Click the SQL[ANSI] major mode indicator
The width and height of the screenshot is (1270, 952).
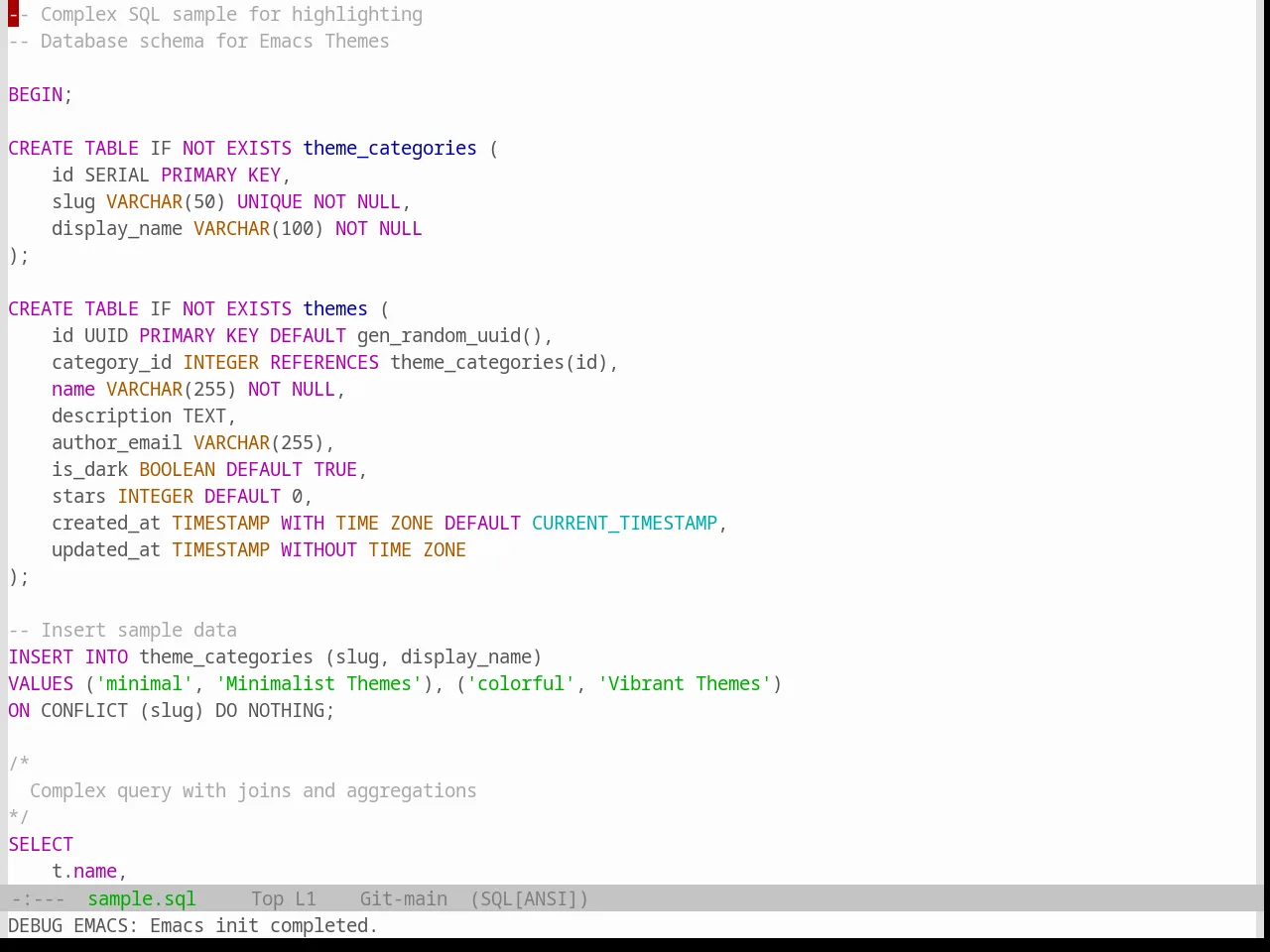point(529,898)
